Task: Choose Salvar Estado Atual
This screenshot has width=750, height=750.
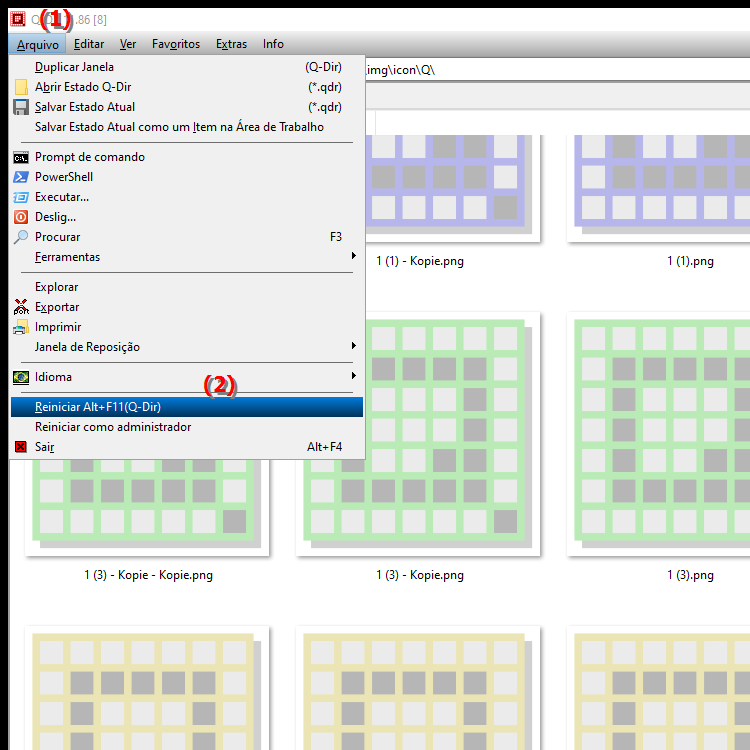Action: 187,107
